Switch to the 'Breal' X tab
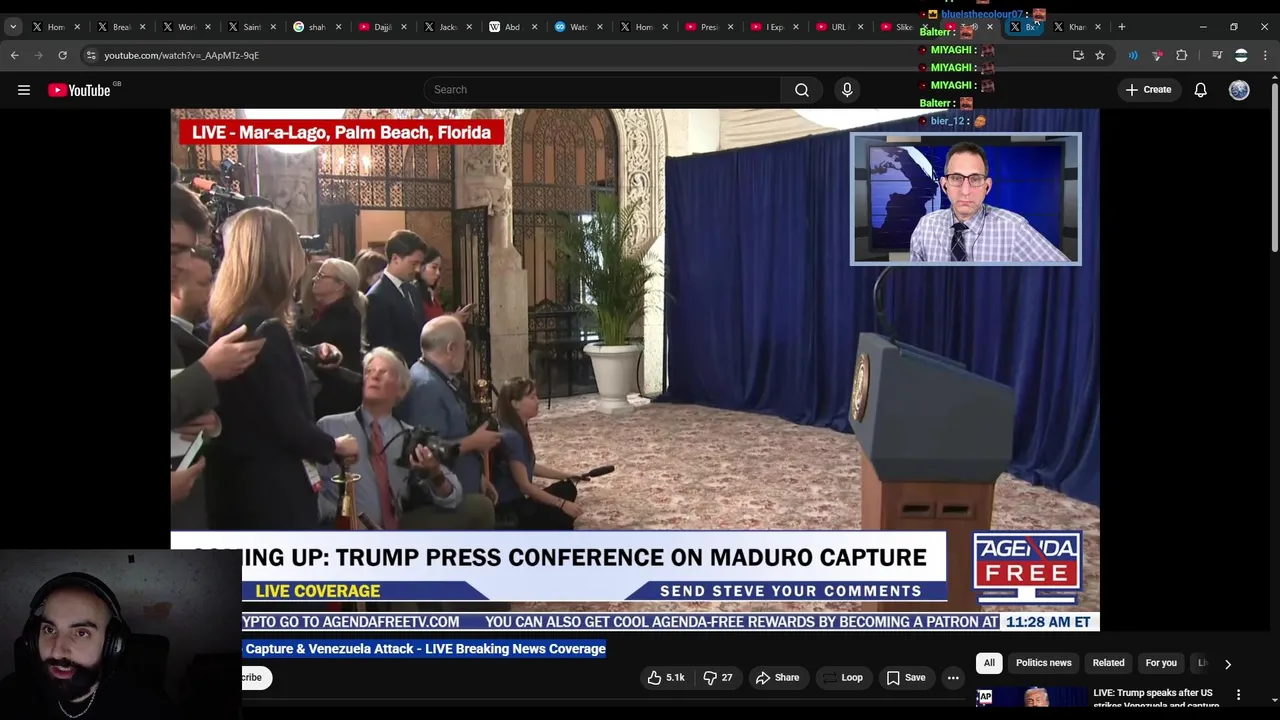Image resolution: width=1280 pixels, height=720 pixels. [x=122, y=27]
